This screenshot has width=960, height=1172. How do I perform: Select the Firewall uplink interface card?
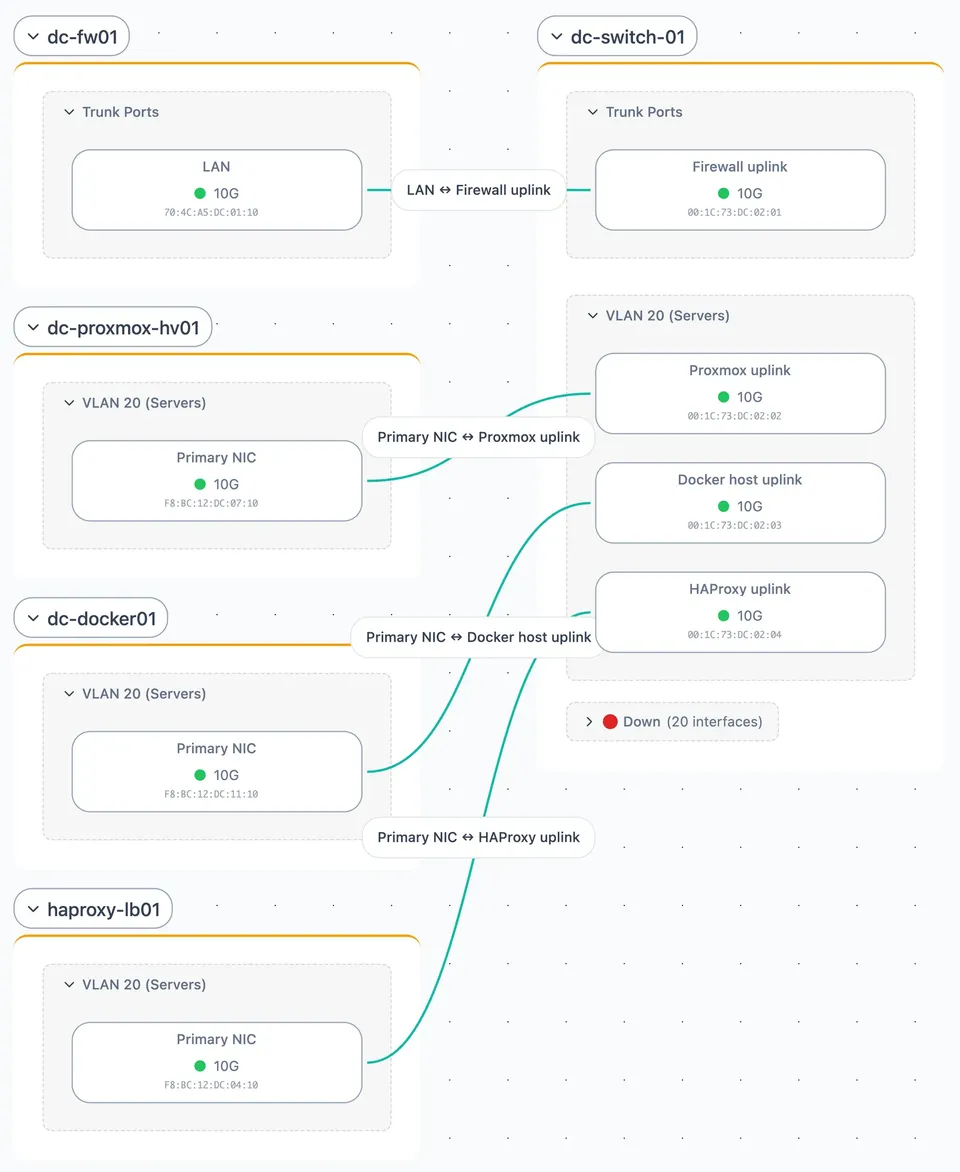[740, 190]
